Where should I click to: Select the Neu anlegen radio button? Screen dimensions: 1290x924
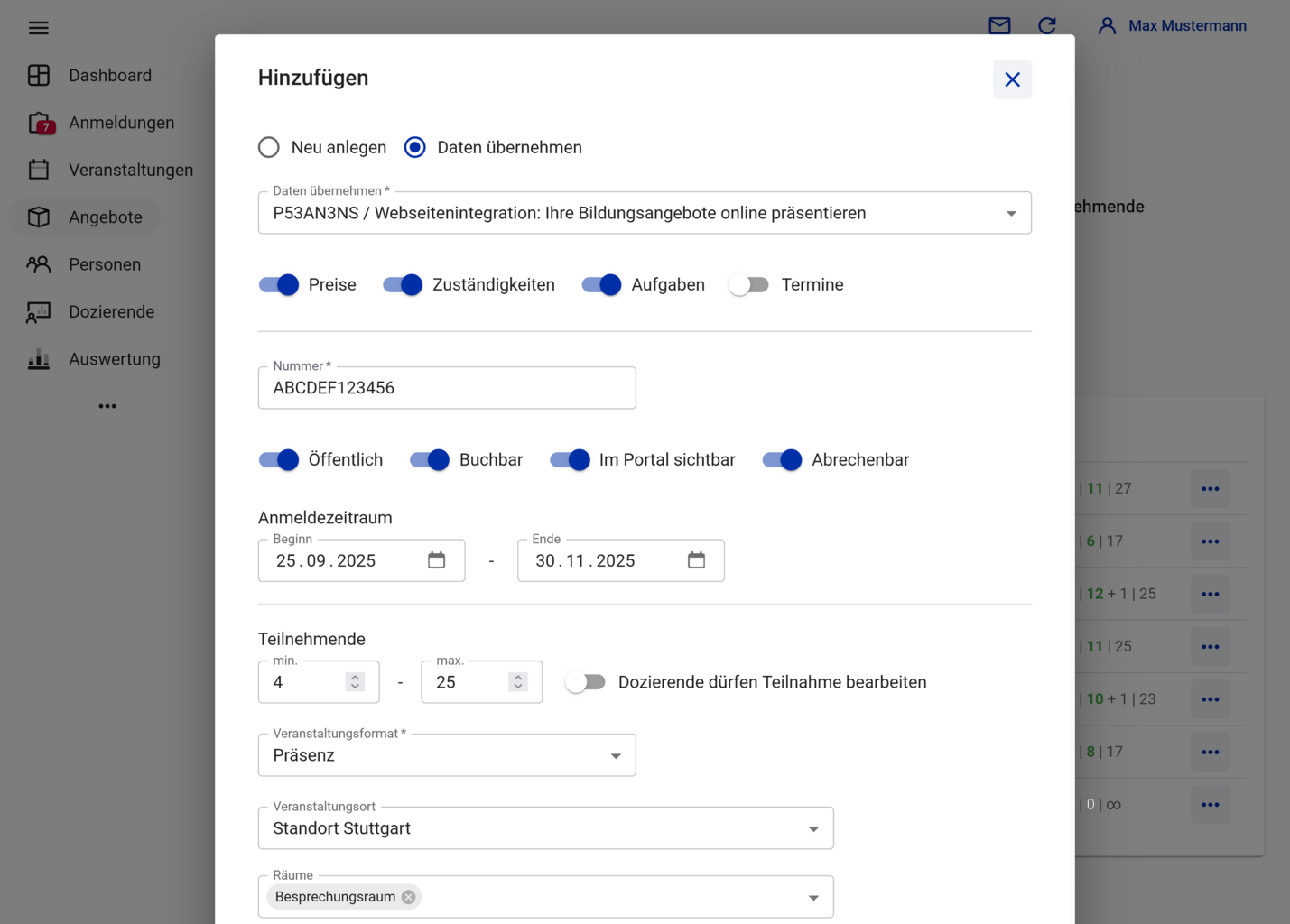pyautogui.click(x=269, y=148)
